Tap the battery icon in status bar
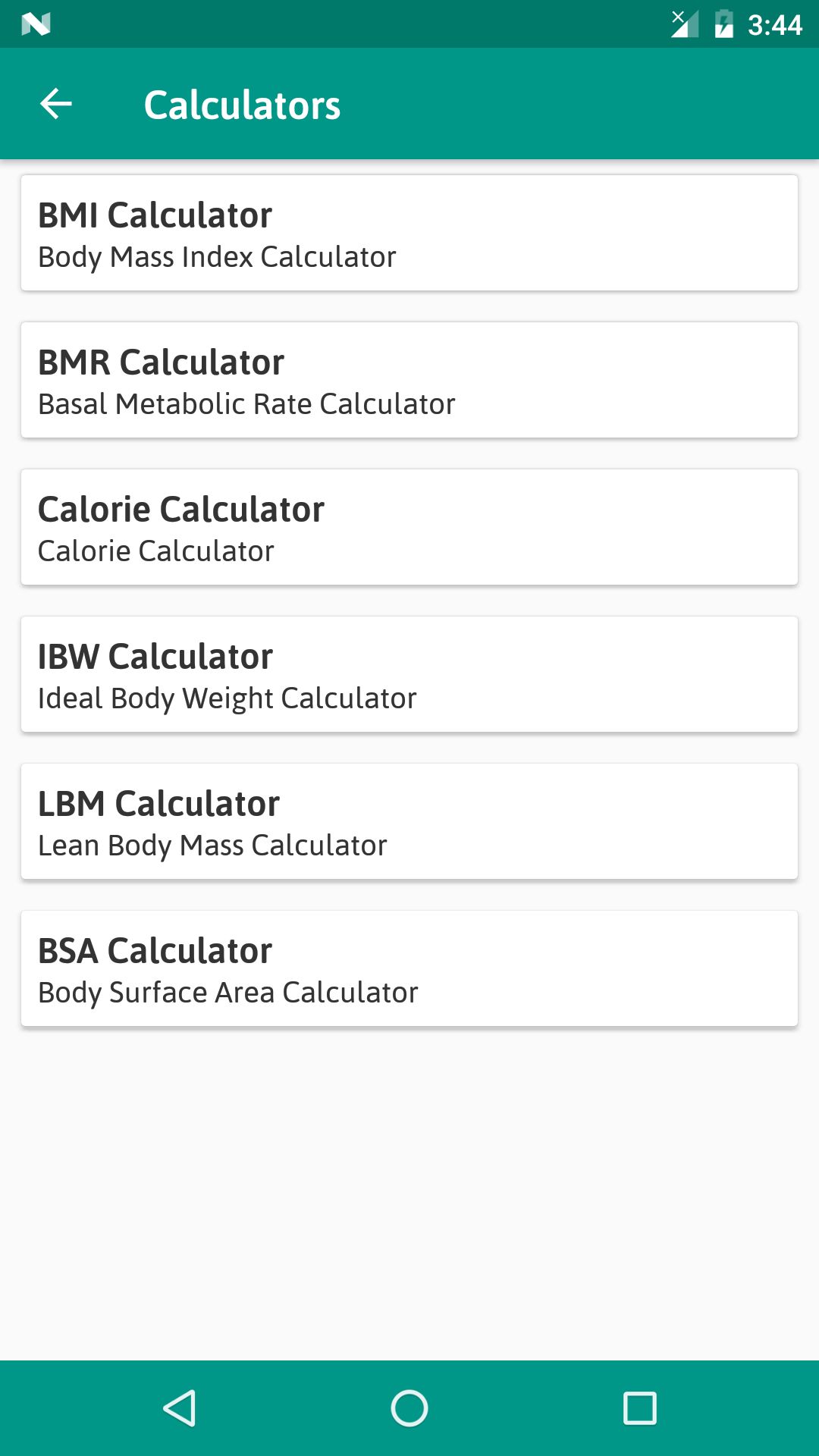The image size is (819, 1456). click(x=724, y=24)
